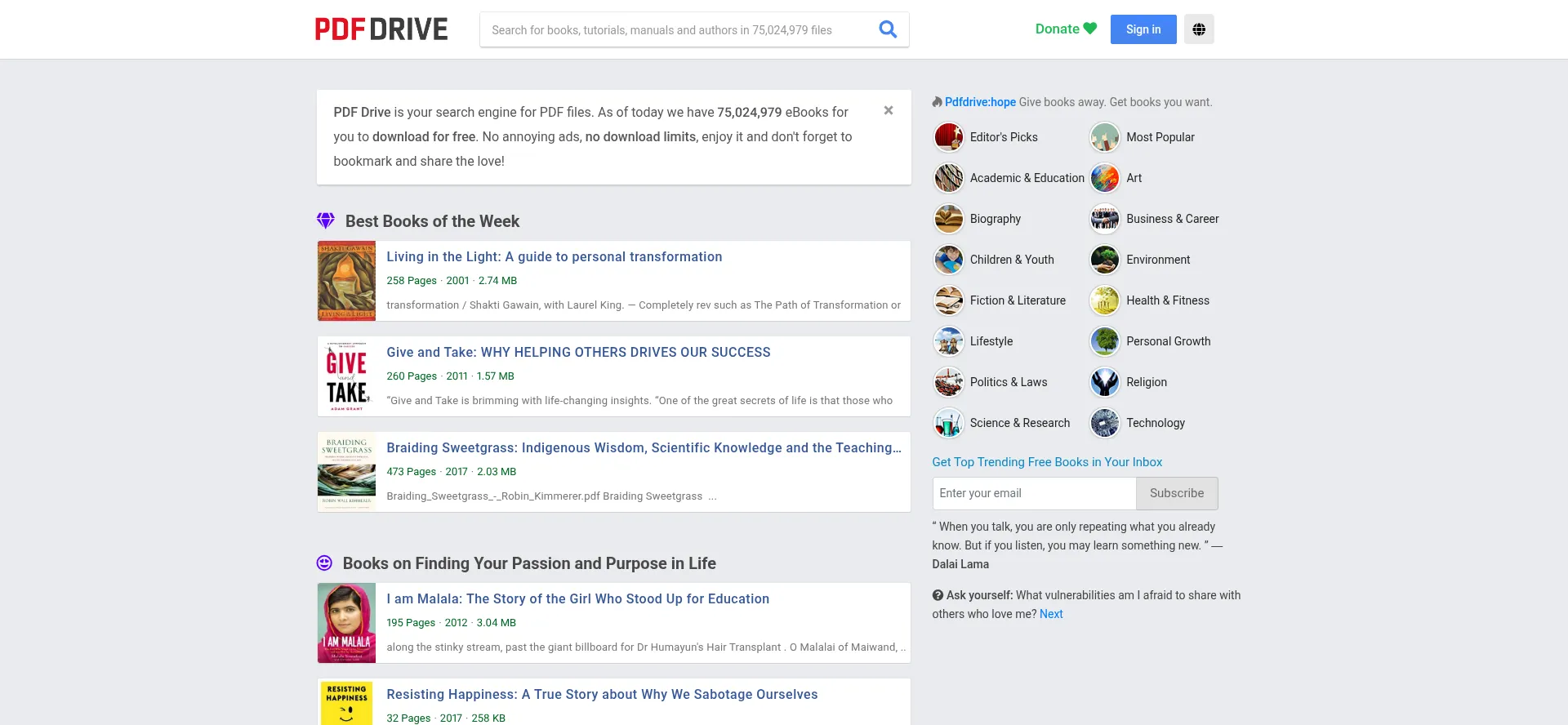Click the Technology category icon
The height and width of the screenshot is (725, 1568).
1105,423
